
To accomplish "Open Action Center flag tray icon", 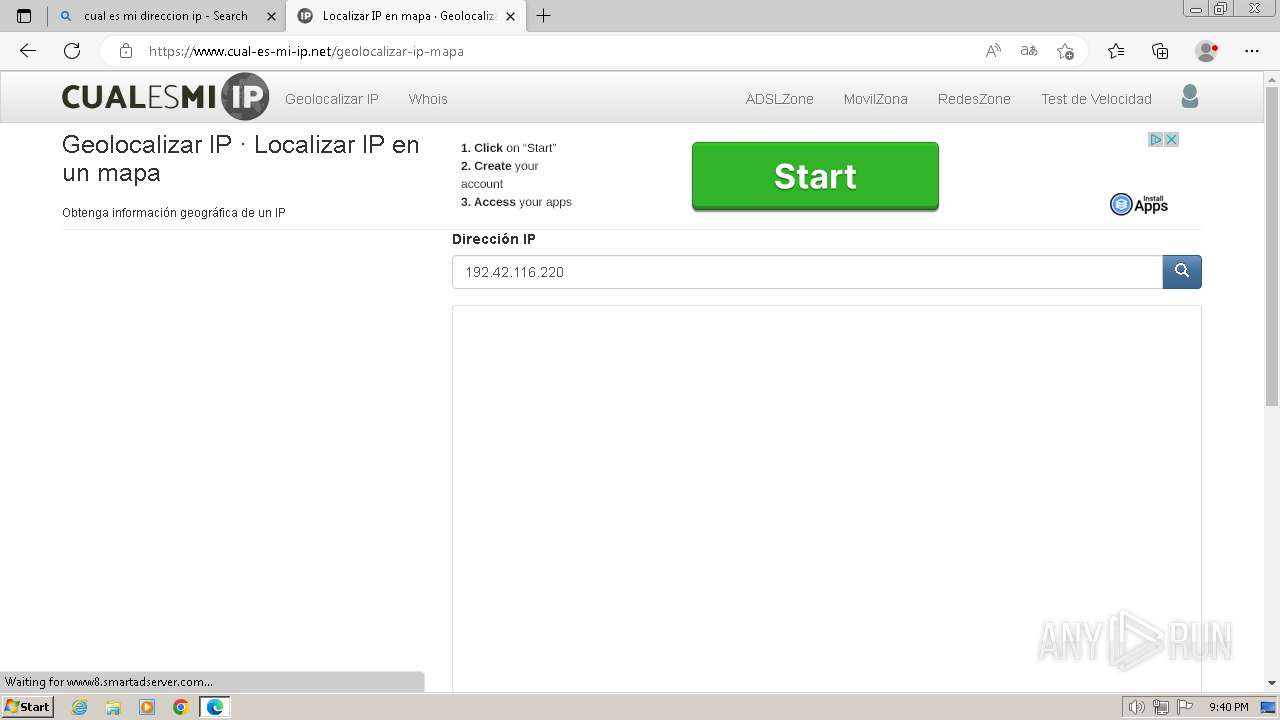I will tap(1185, 707).
